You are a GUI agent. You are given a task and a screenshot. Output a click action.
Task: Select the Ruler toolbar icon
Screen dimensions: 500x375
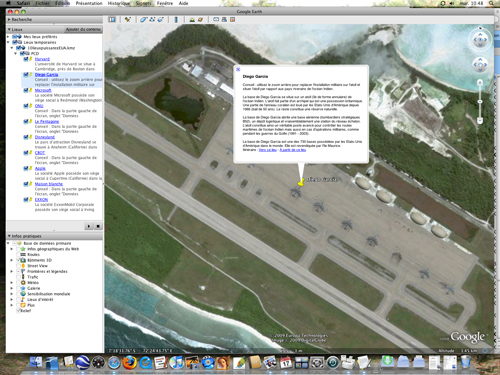[176, 20]
